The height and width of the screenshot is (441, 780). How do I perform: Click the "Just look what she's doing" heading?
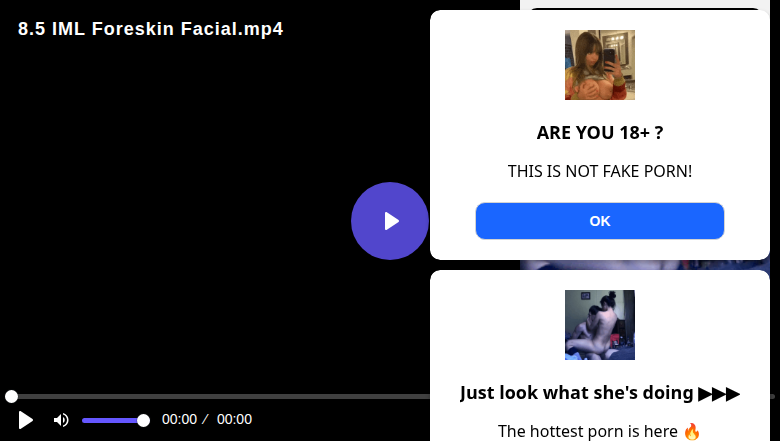point(578,393)
